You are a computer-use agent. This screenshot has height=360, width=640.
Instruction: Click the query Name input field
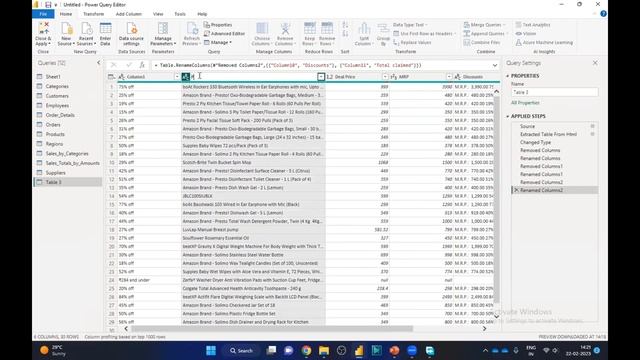coord(555,92)
